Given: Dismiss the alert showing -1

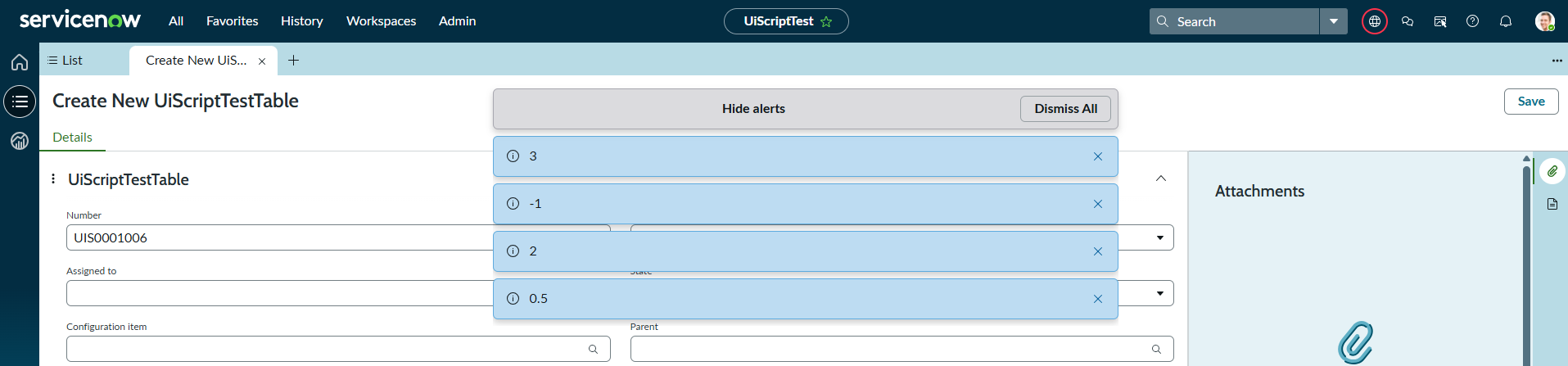Looking at the screenshot, I should (x=1098, y=204).
